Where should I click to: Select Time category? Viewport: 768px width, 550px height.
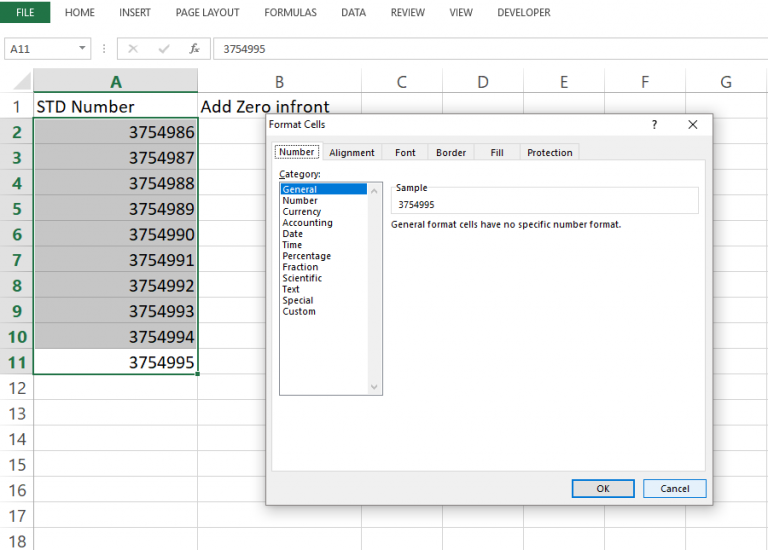point(323,244)
